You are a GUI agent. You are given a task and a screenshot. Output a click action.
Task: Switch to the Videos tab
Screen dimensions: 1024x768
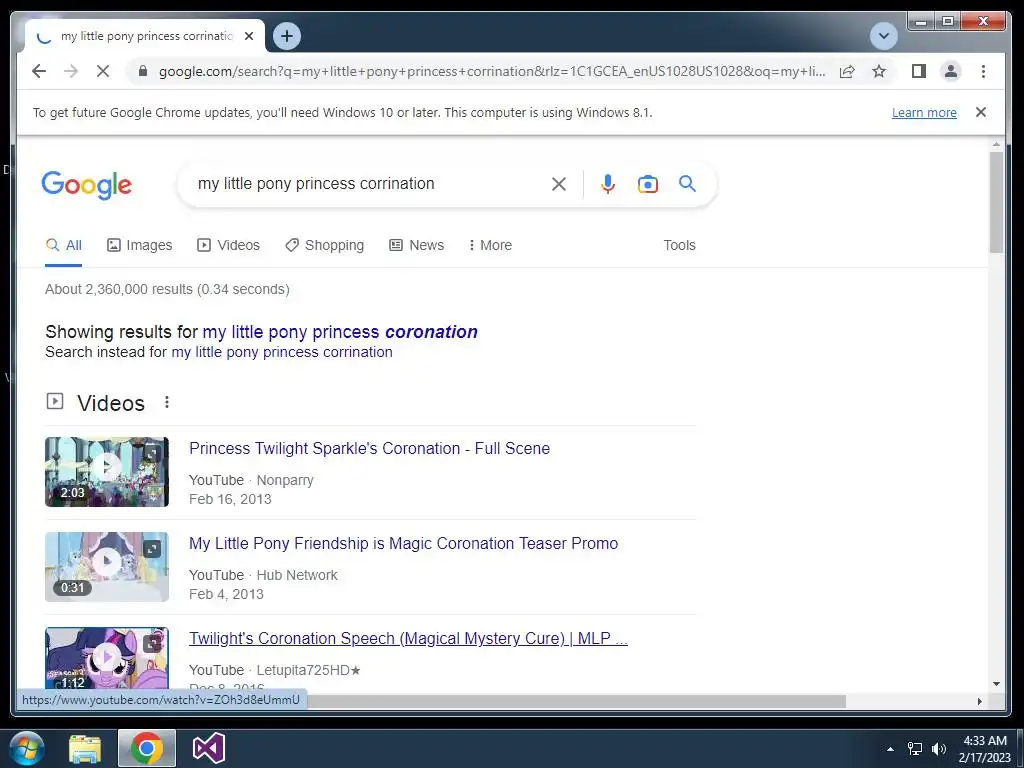229,246
